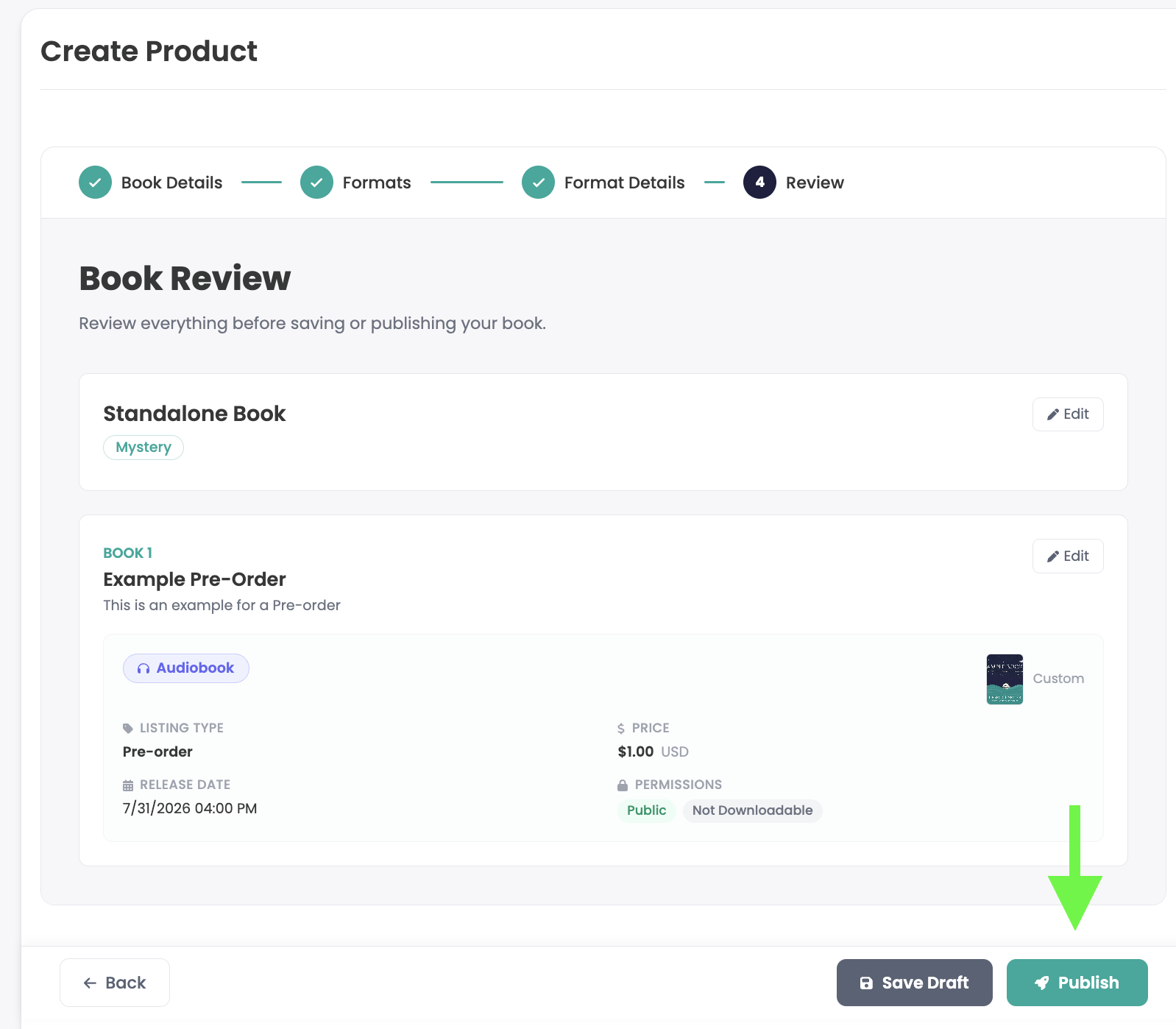Click the Pre-order listing type value
Viewport: 1176px width, 1029px height.
pos(157,752)
